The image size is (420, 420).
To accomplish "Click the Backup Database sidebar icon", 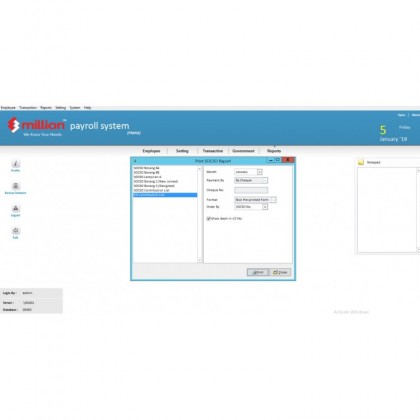I will coord(16,186).
